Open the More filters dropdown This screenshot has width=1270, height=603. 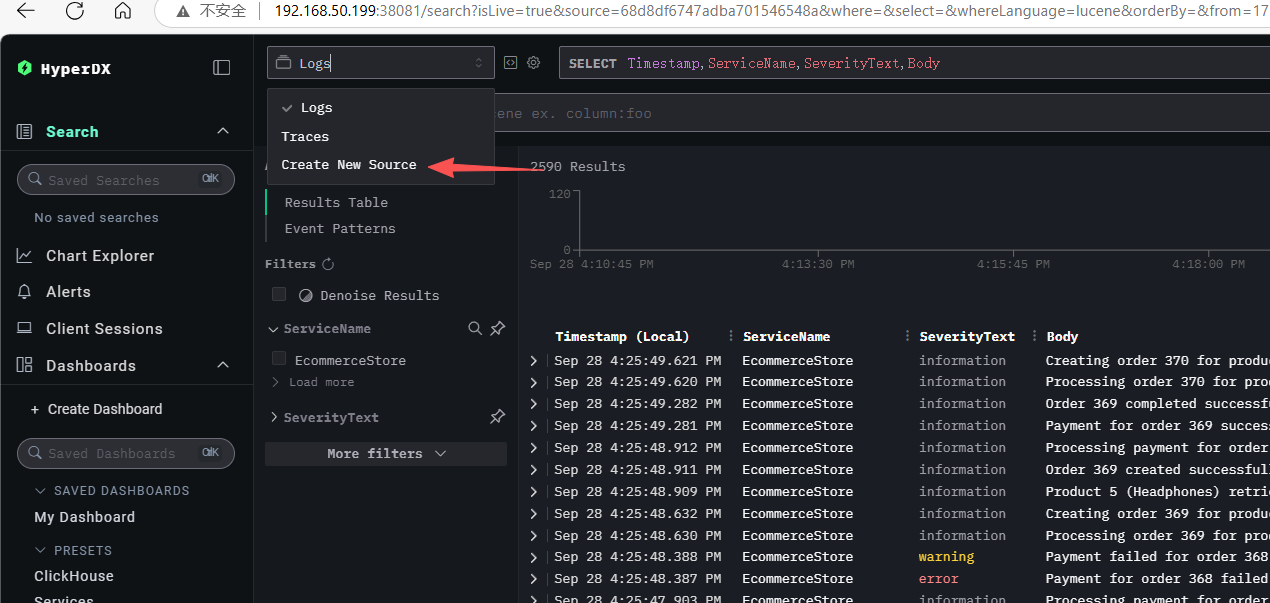[x=386, y=454]
